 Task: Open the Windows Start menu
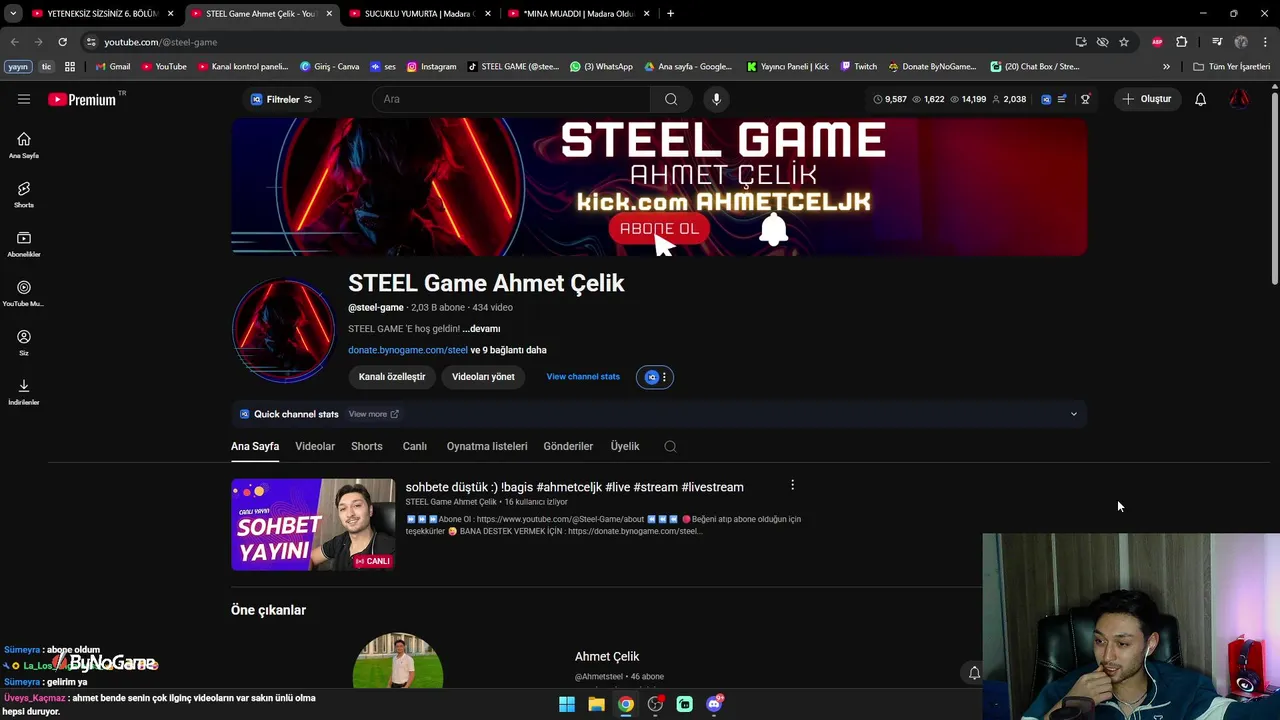[x=567, y=704]
